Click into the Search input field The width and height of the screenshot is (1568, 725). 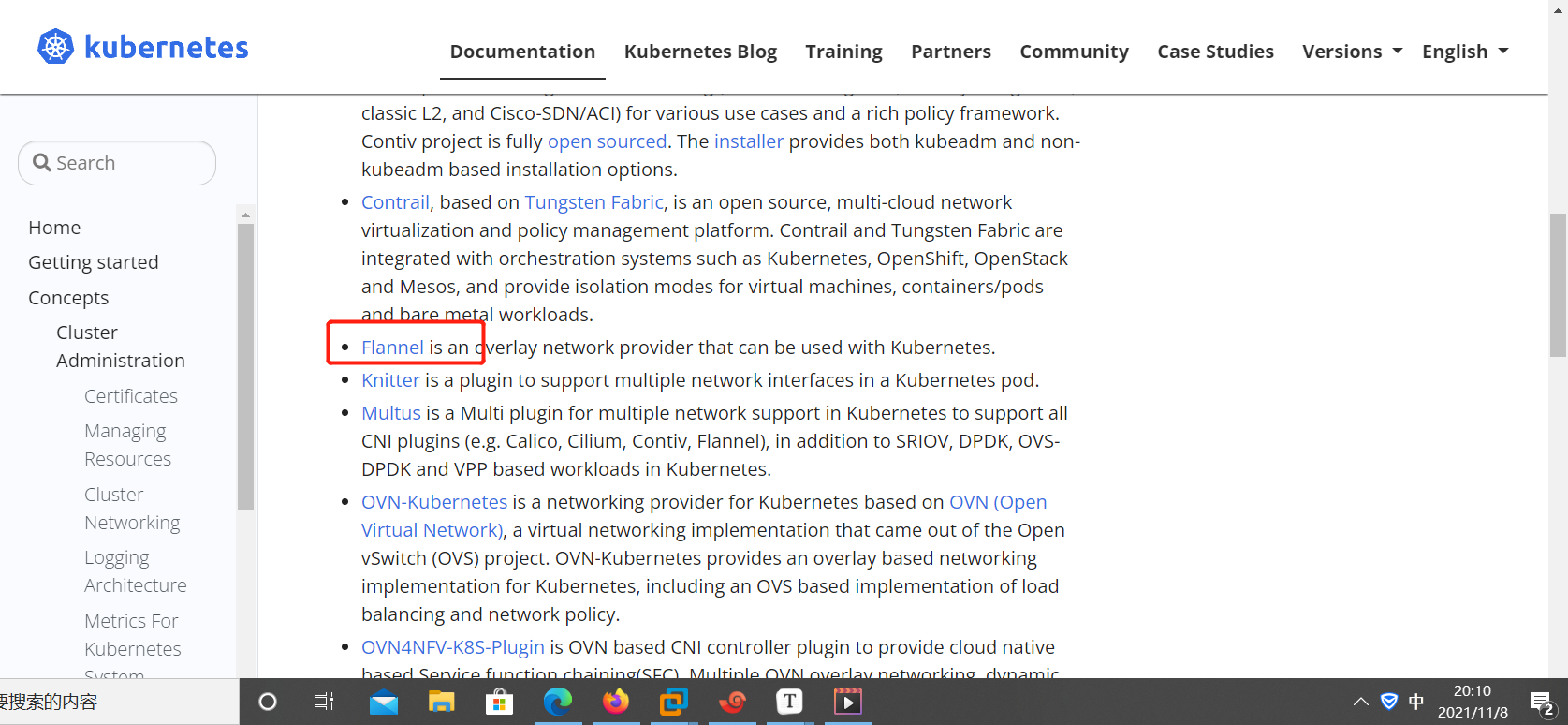coord(117,163)
